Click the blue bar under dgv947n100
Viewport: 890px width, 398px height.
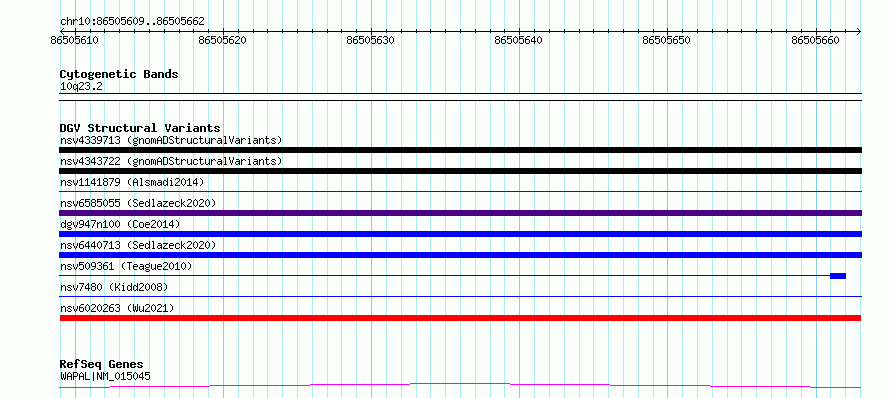pos(460,234)
